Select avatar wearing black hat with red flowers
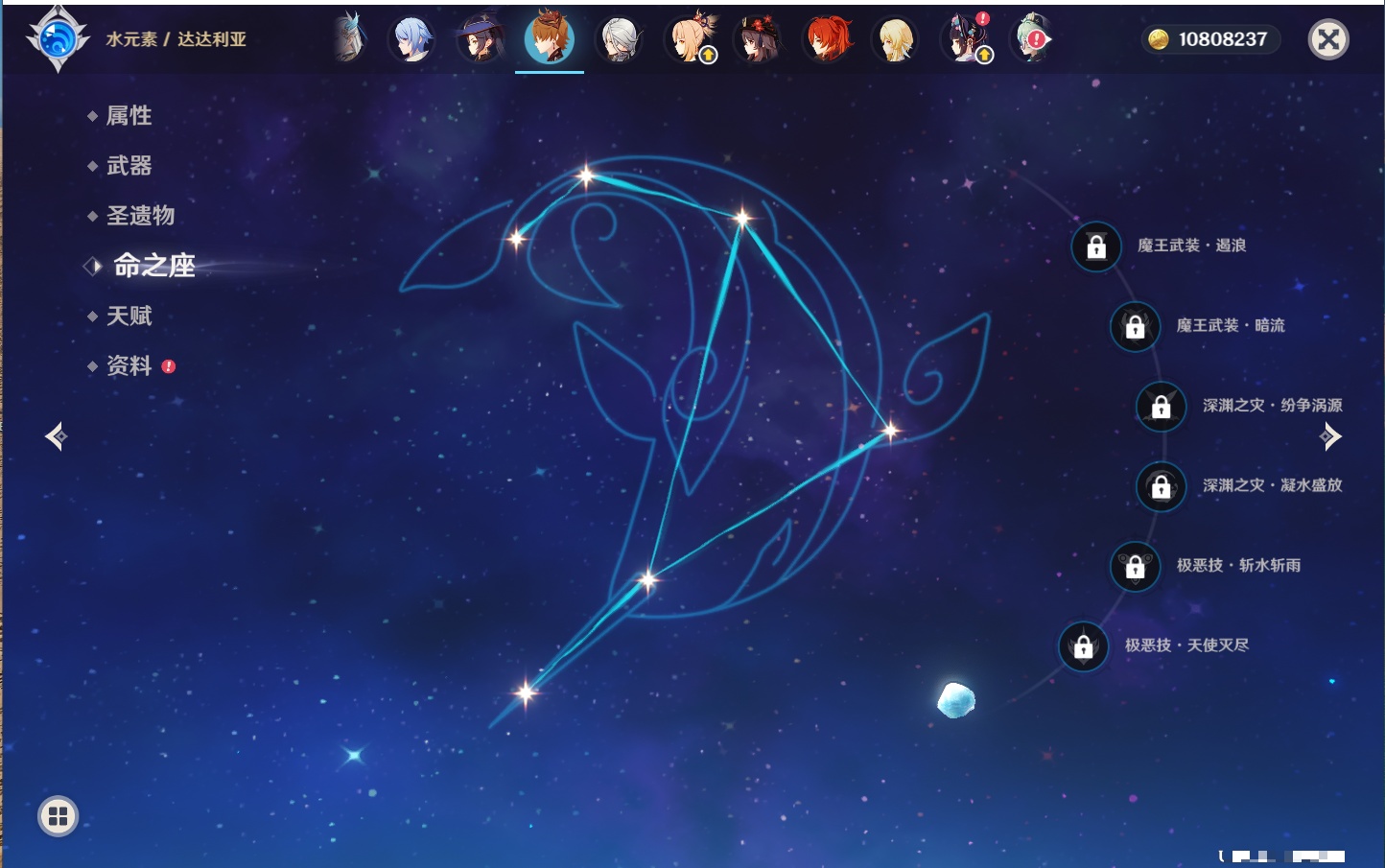Image resolution: width=1385 pixels, height=868 pixels. (758, 40)
